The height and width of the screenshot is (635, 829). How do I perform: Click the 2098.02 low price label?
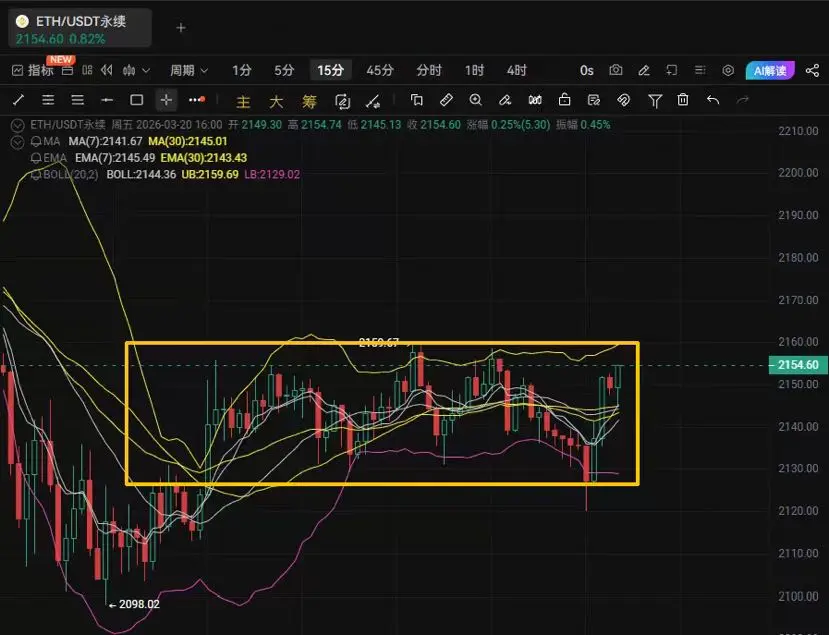pyautogui.click(x=139, y=604)
